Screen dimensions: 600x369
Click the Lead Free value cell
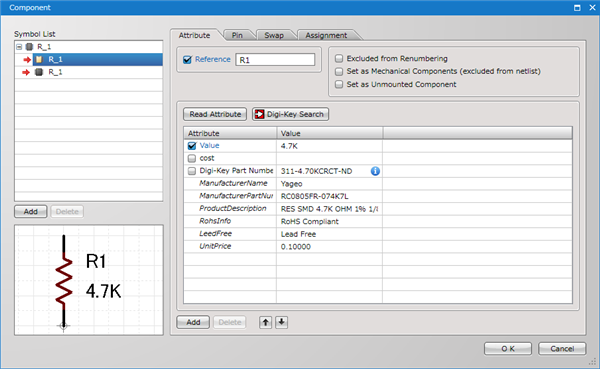[329, 234]
